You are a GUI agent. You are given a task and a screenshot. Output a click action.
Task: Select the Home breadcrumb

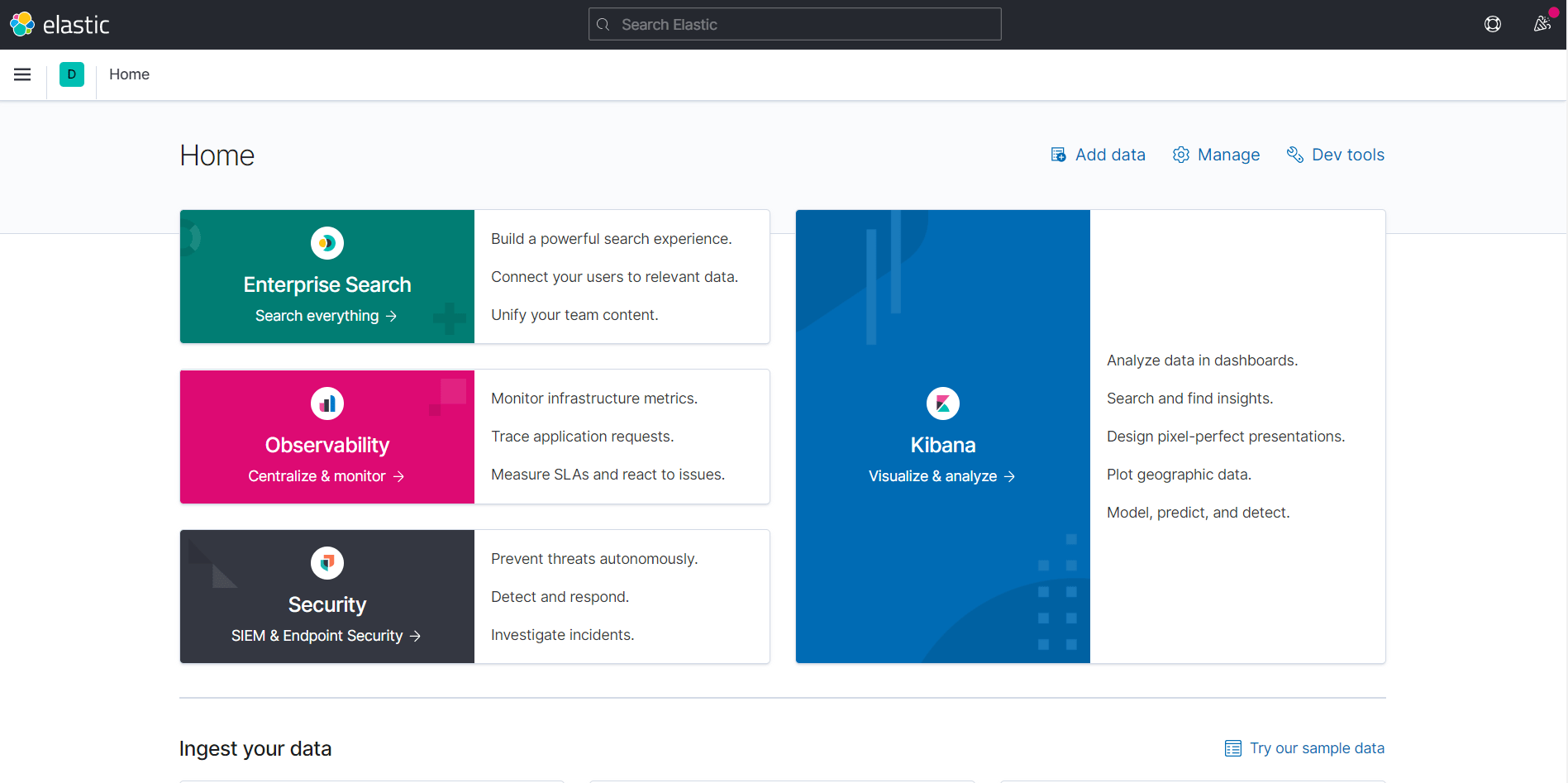coord(129,74)
